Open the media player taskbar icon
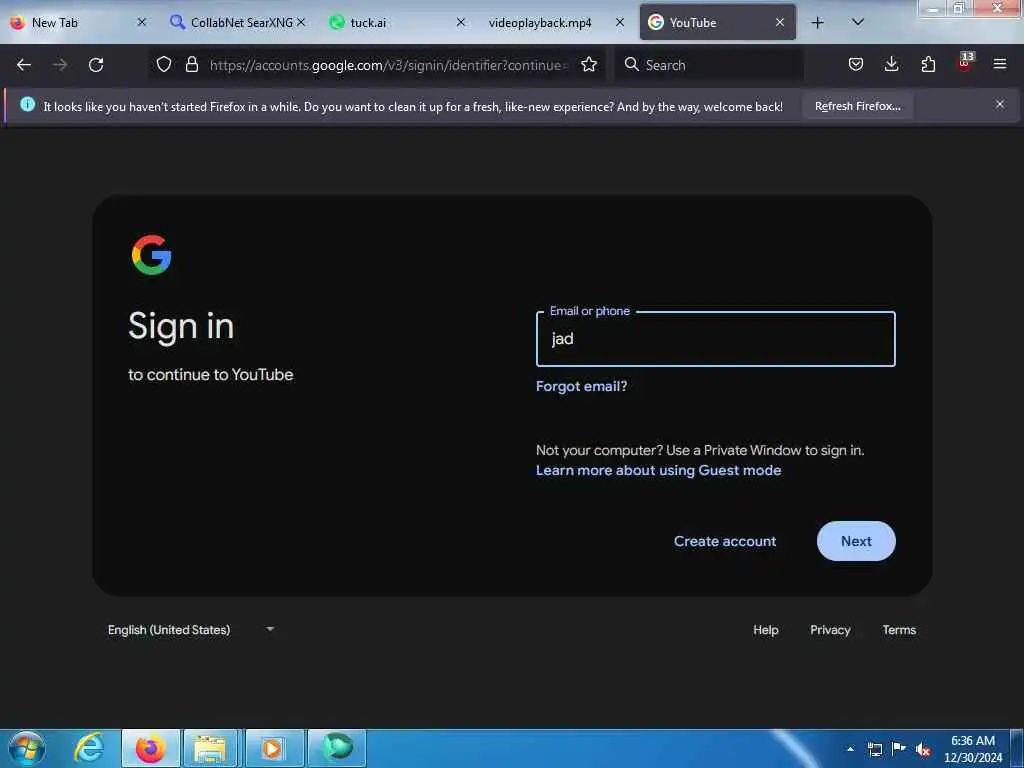 pyautogui.click(x=273, y=748)
